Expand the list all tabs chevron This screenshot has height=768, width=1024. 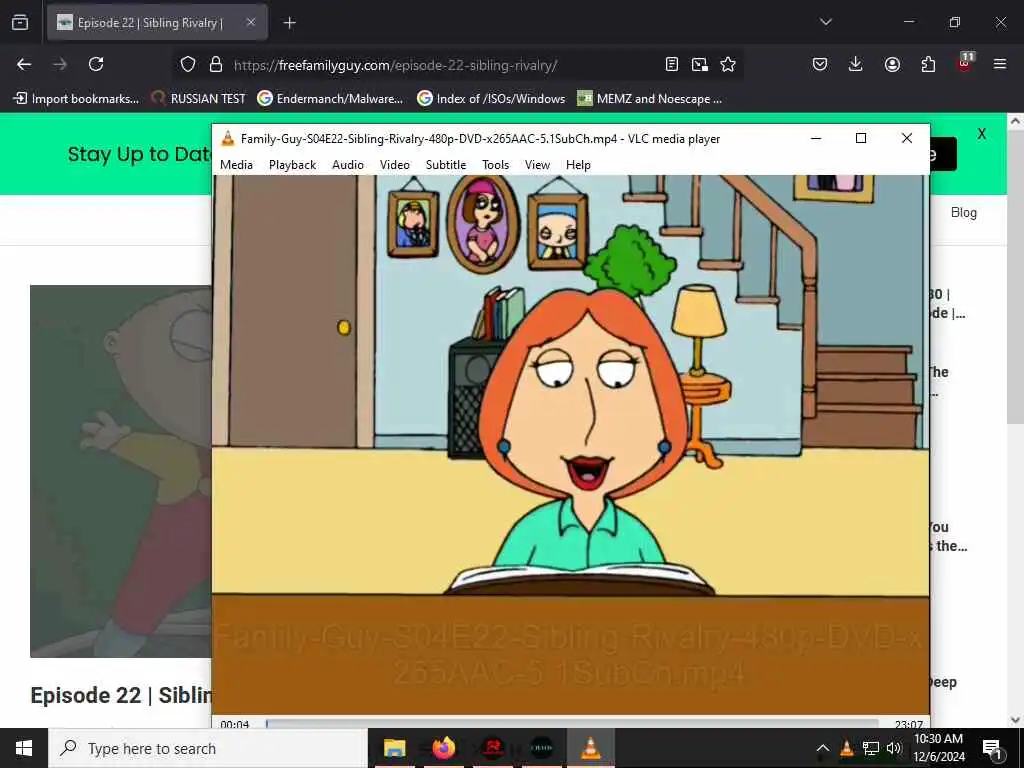coord(825,22)
